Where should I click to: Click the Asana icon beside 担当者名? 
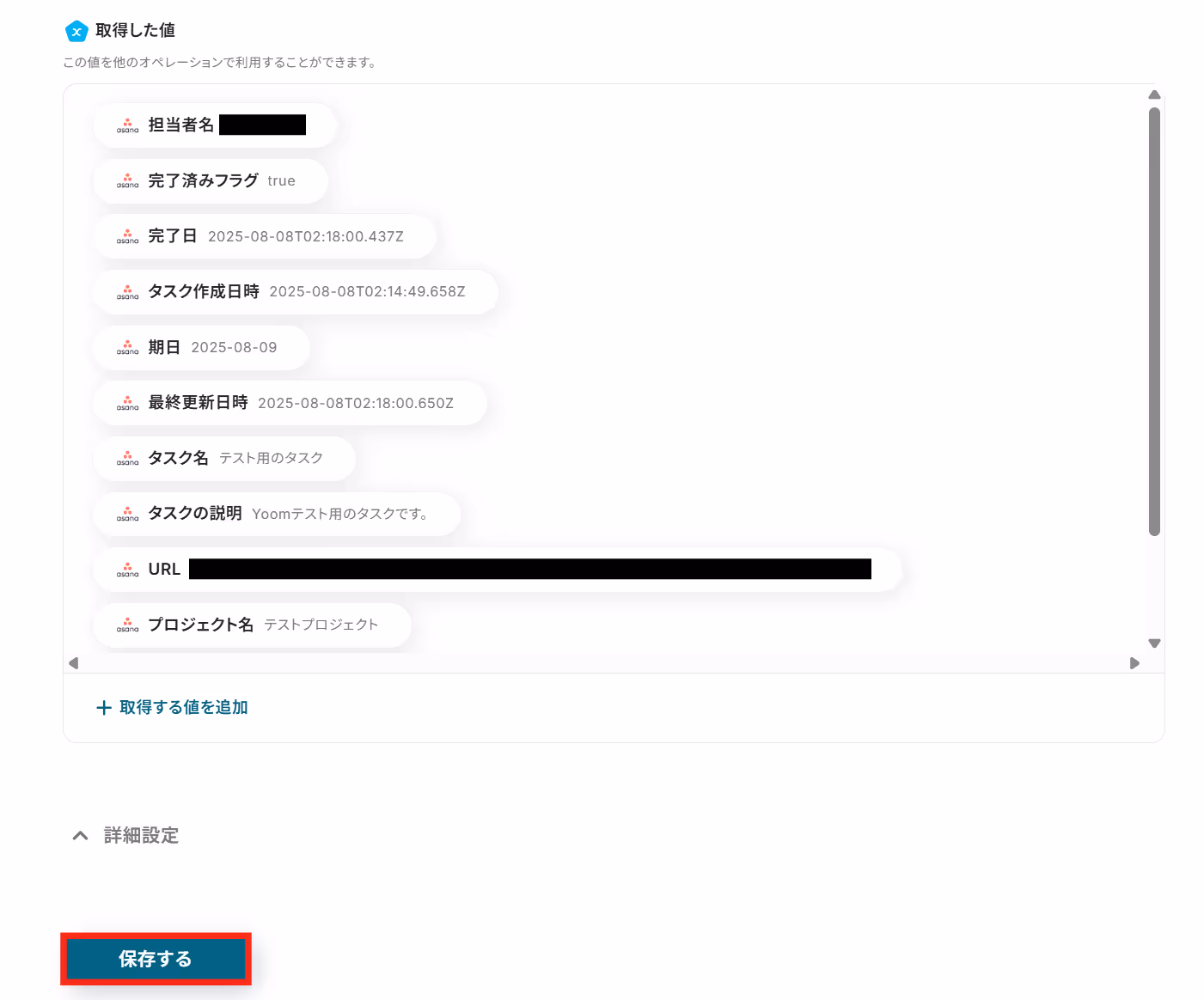[127, 125]
